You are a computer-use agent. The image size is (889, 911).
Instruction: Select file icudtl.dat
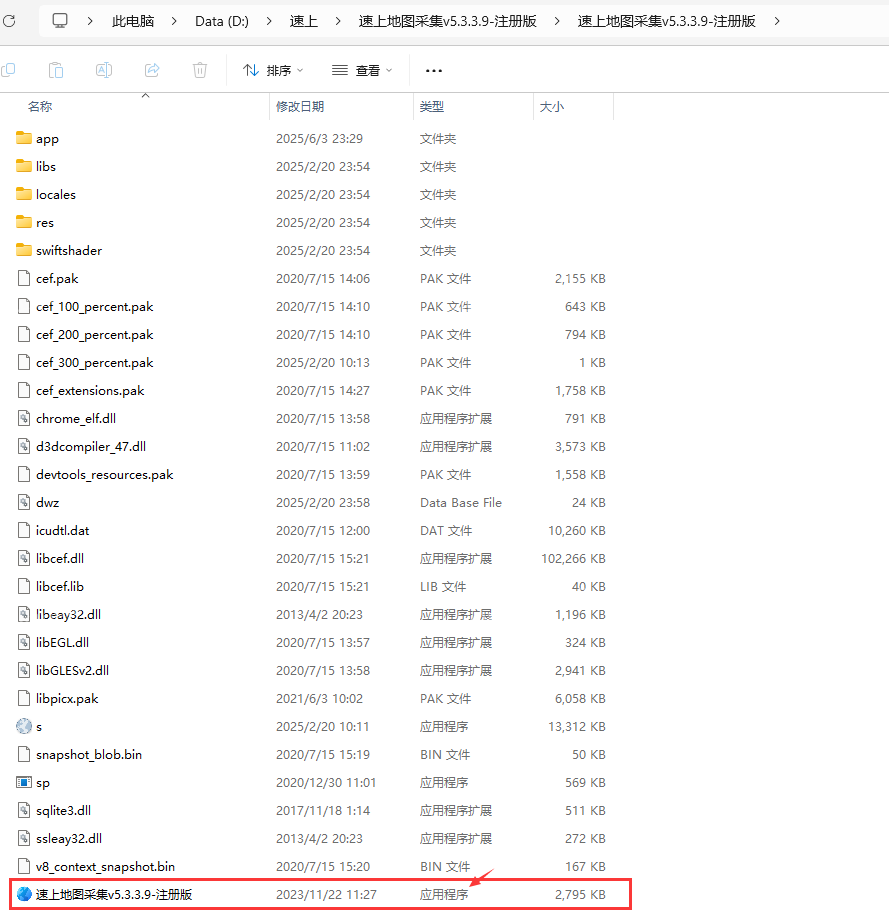click(62, 530)
